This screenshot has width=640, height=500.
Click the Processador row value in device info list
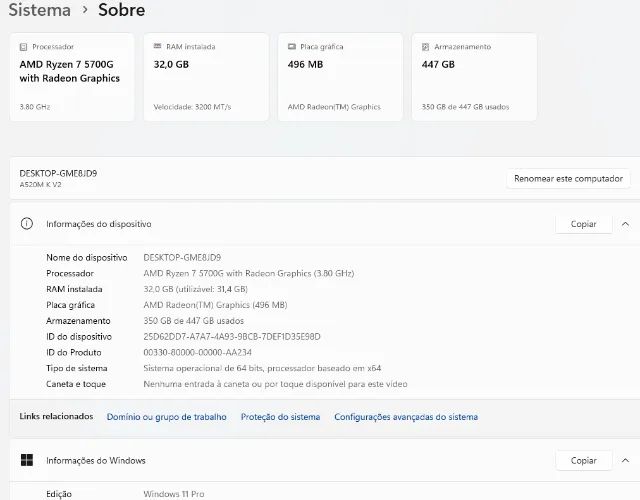pos(249,273)
